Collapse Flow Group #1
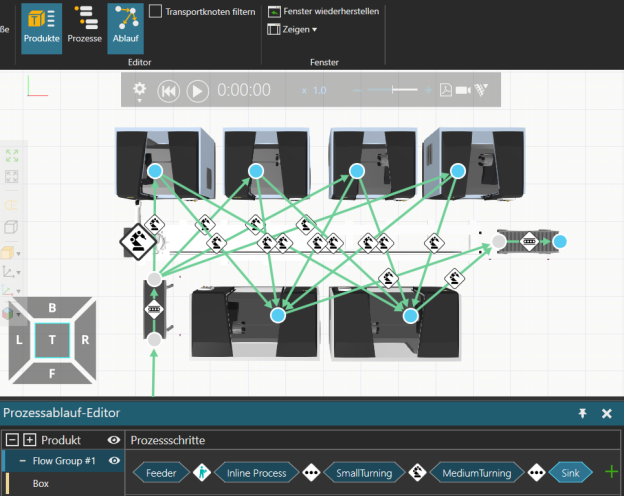Image resolution: width=624 pixels, height=496 pixels. (23, 461)
